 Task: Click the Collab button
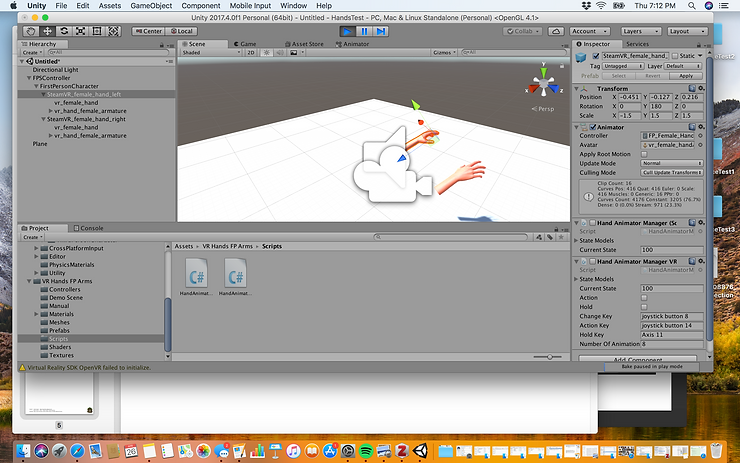click(523, 31)
